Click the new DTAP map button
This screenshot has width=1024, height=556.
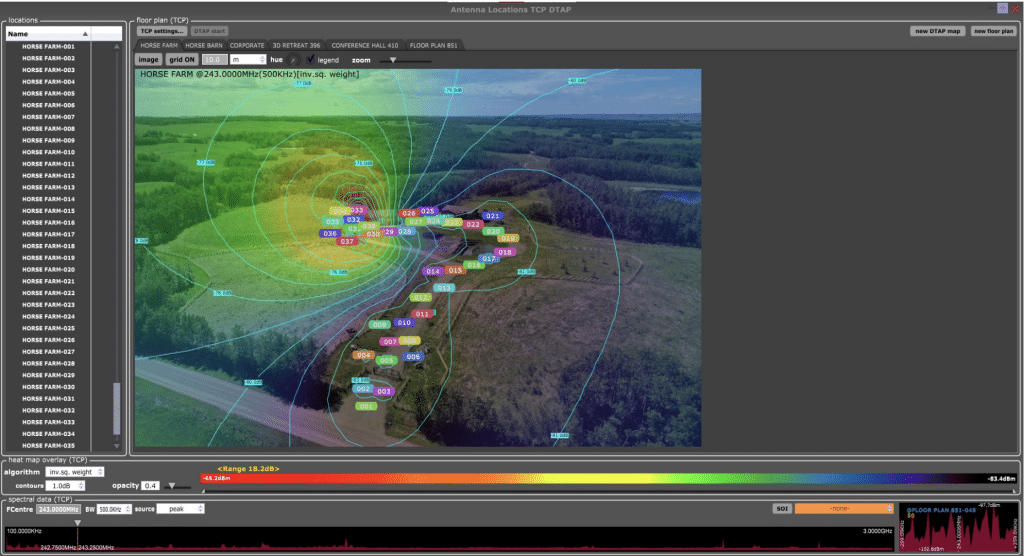(937, 31)
